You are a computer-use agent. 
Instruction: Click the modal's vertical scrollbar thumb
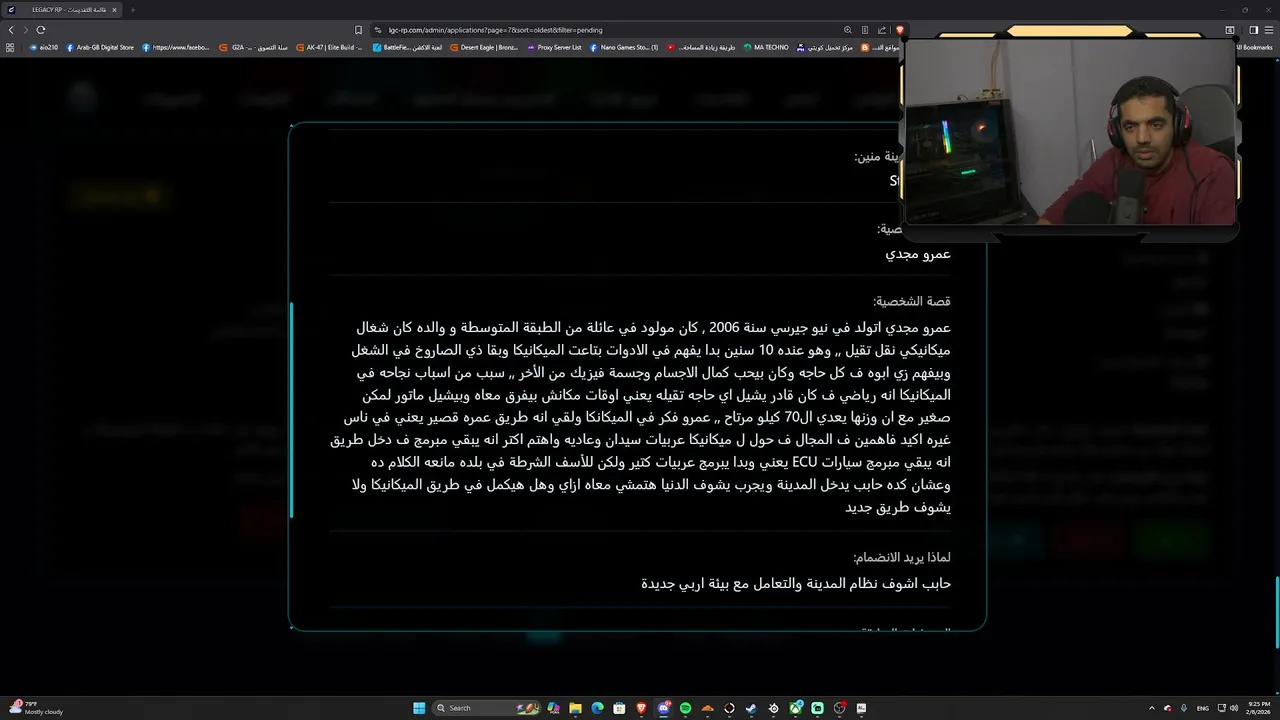[292, 410]
